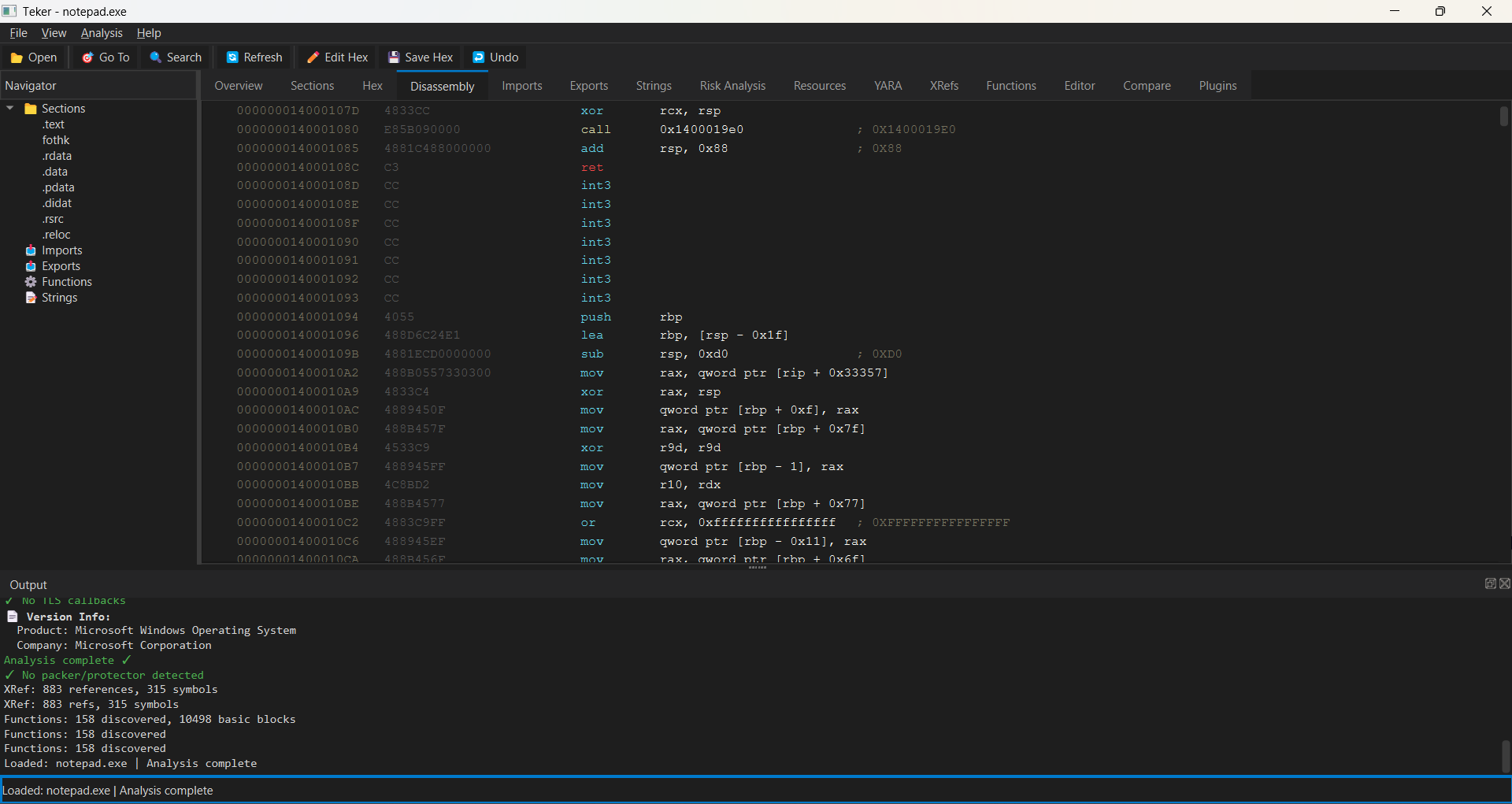Open Imports item in Navigator tree
1512x804 pixels.
(x=61, y=250)
